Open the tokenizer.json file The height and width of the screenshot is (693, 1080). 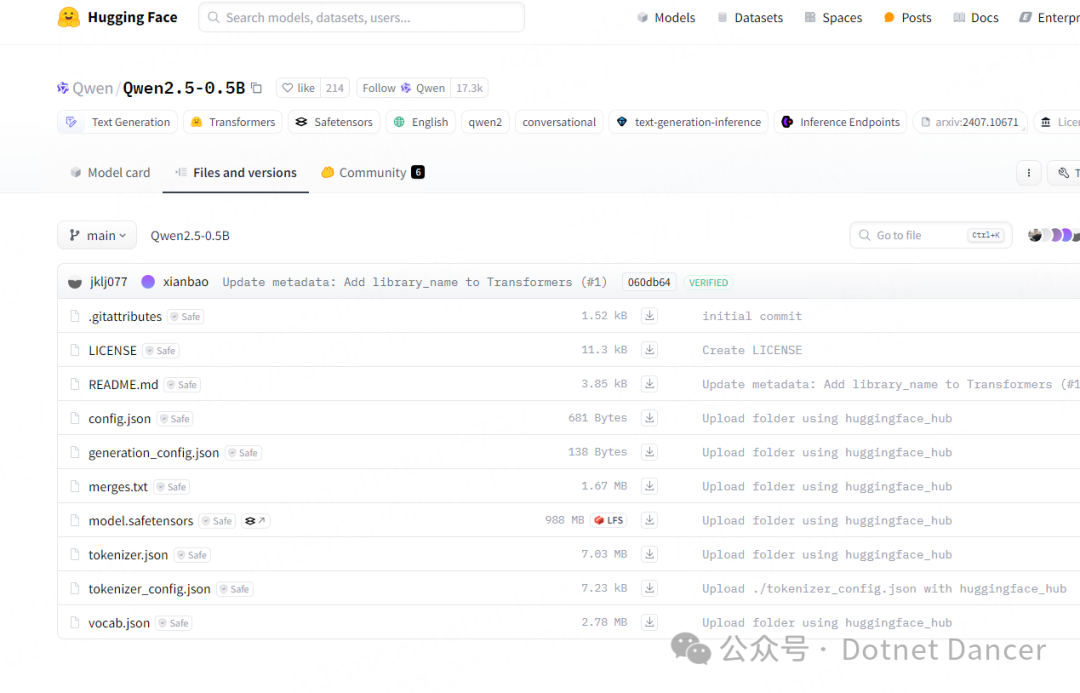coord(128,555)
